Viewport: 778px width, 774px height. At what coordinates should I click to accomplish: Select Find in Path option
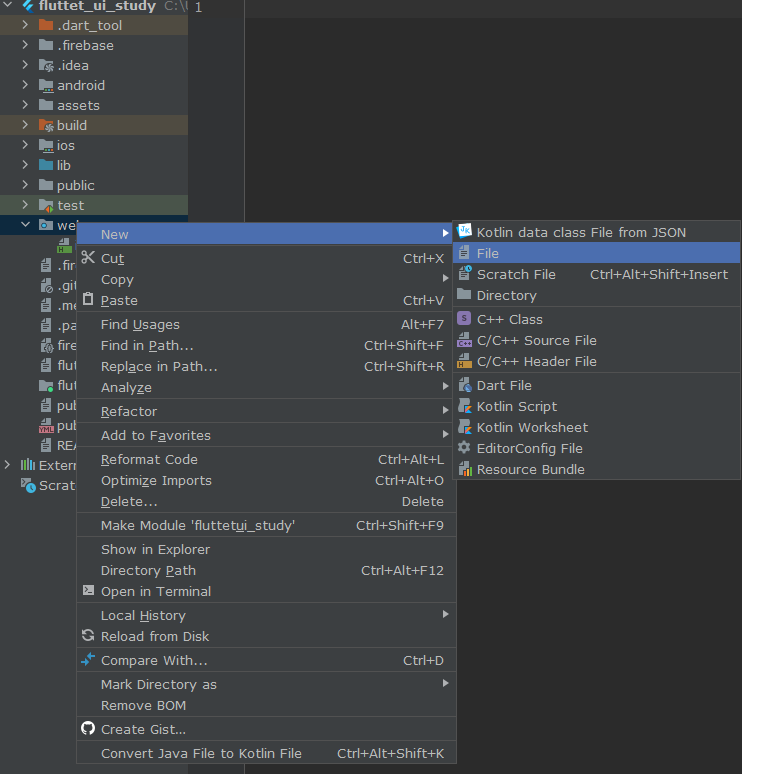(x=266, y=345)
